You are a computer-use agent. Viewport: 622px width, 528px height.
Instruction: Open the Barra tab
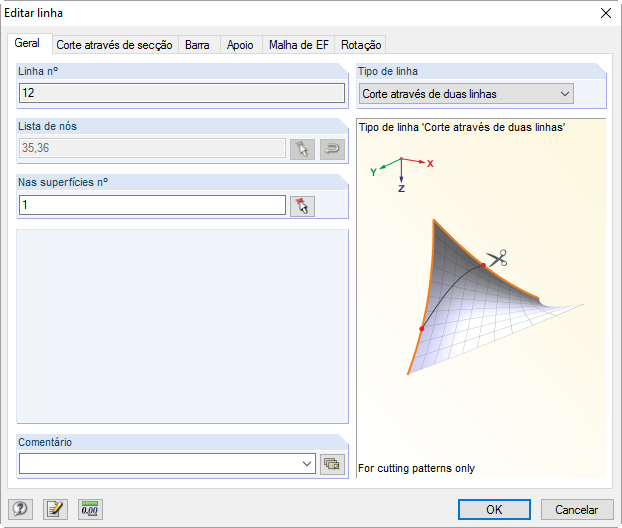click(197, 45)
